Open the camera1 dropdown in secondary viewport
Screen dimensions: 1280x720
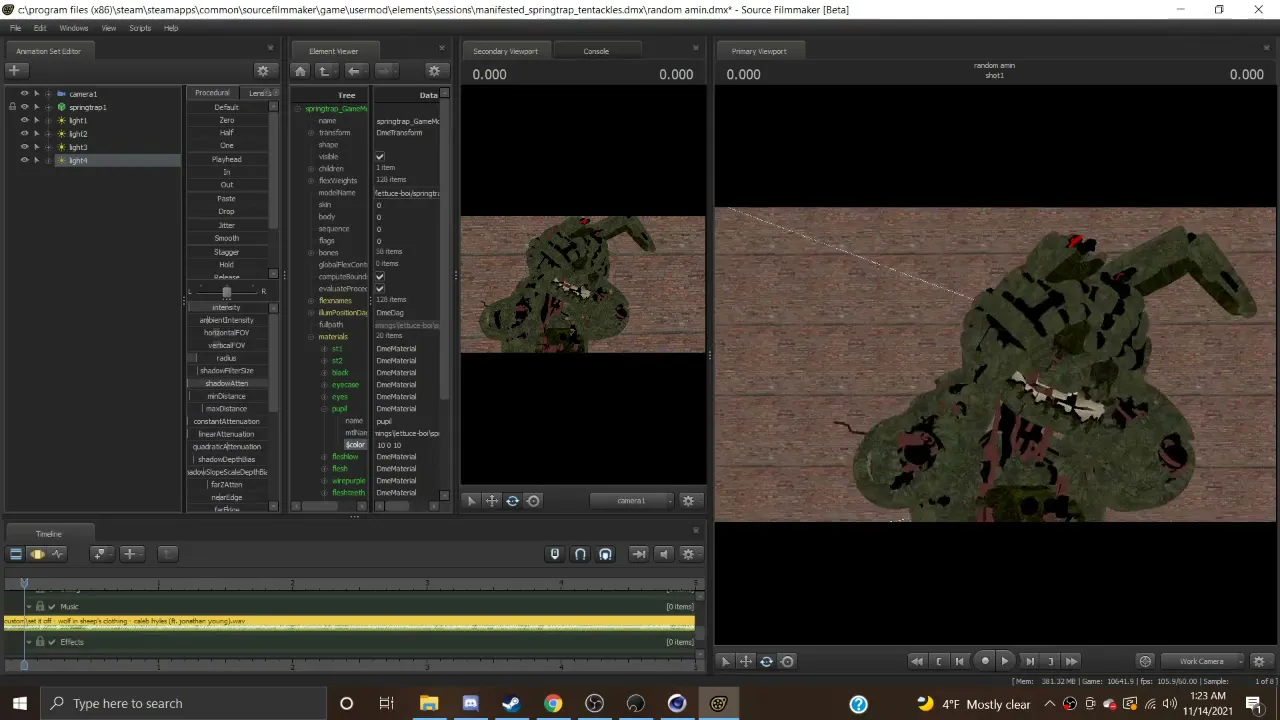tap(631, 501)
